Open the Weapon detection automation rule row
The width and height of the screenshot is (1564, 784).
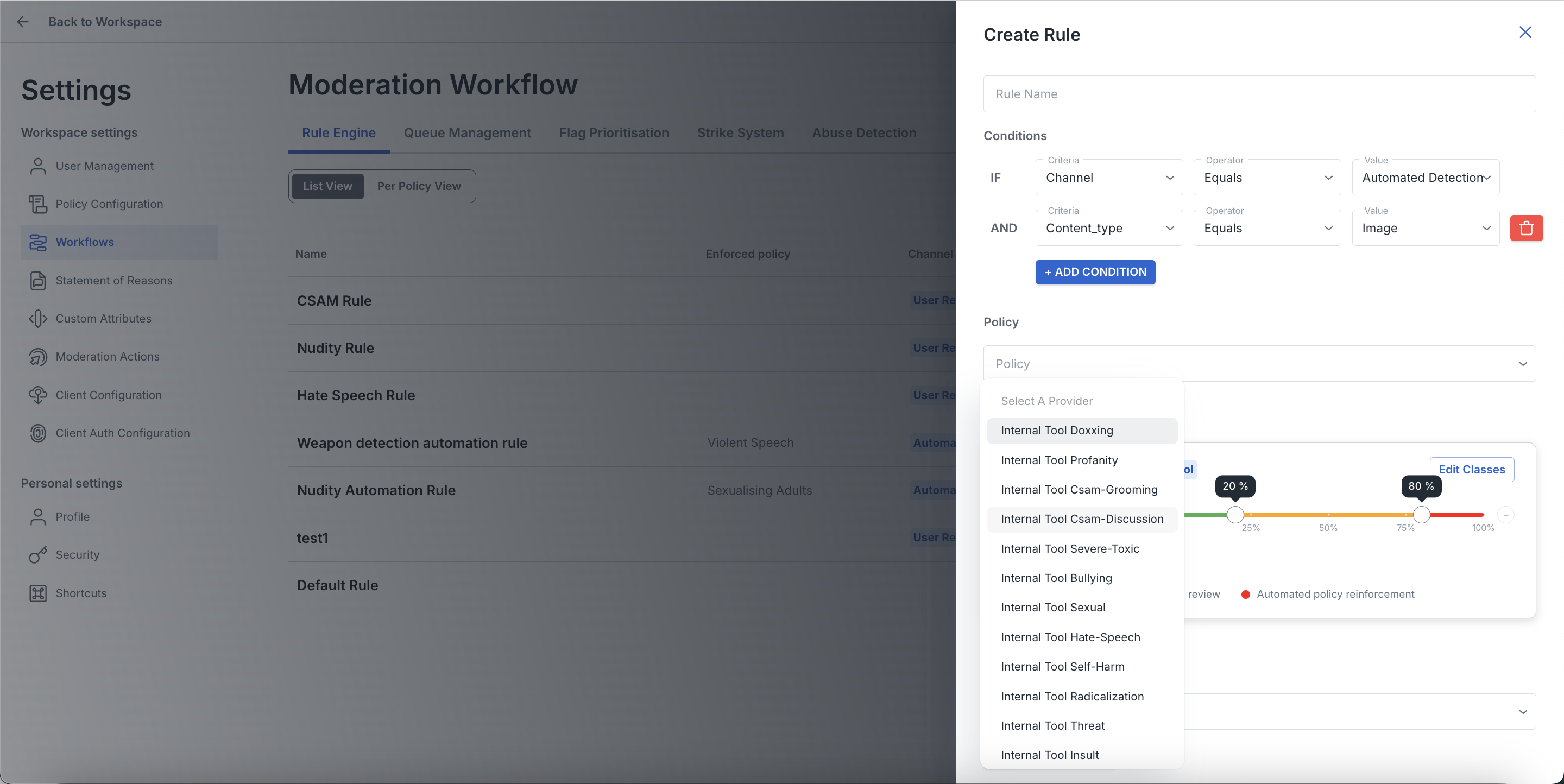(x=622, y=443)
